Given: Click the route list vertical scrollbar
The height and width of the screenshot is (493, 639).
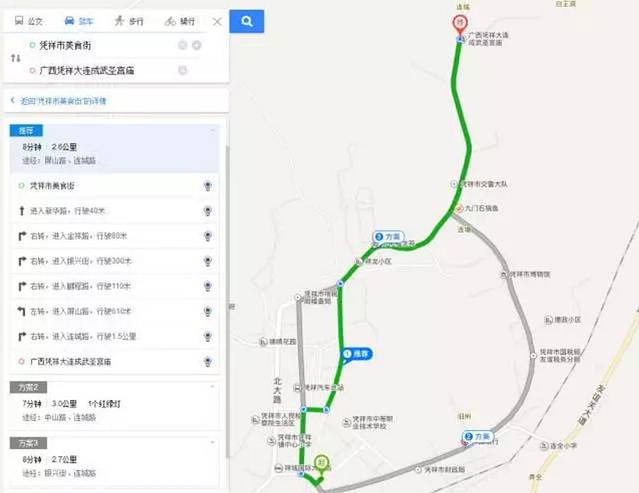Looking at the screenshot, I should click(x=227, y=302).
